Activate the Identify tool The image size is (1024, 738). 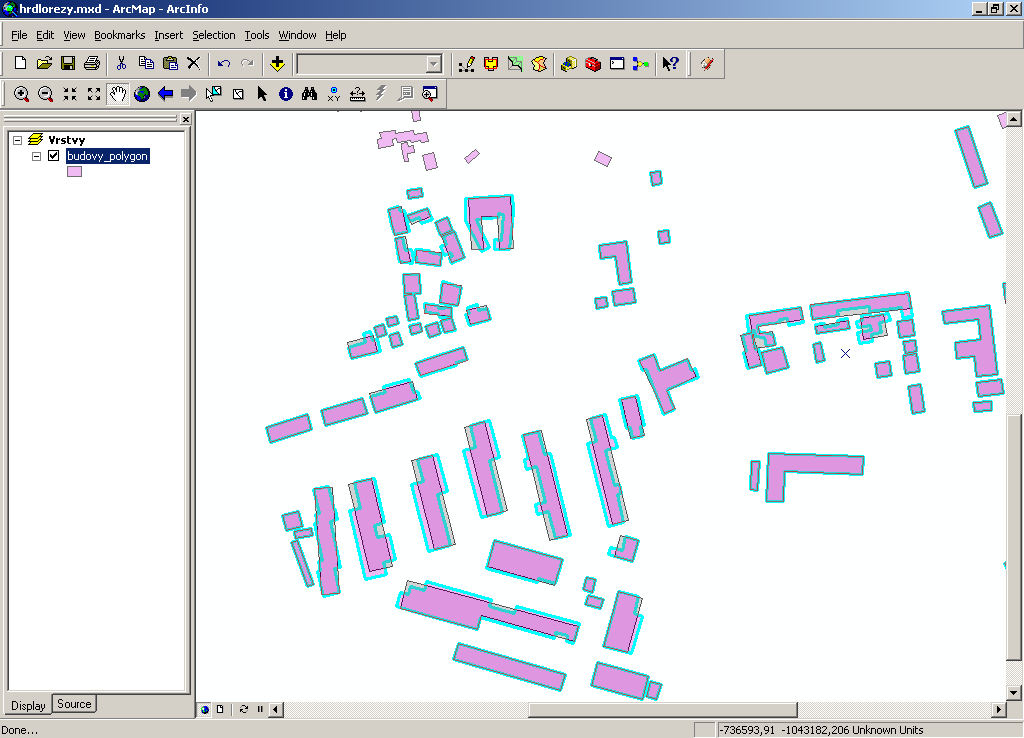pos(285,94)
